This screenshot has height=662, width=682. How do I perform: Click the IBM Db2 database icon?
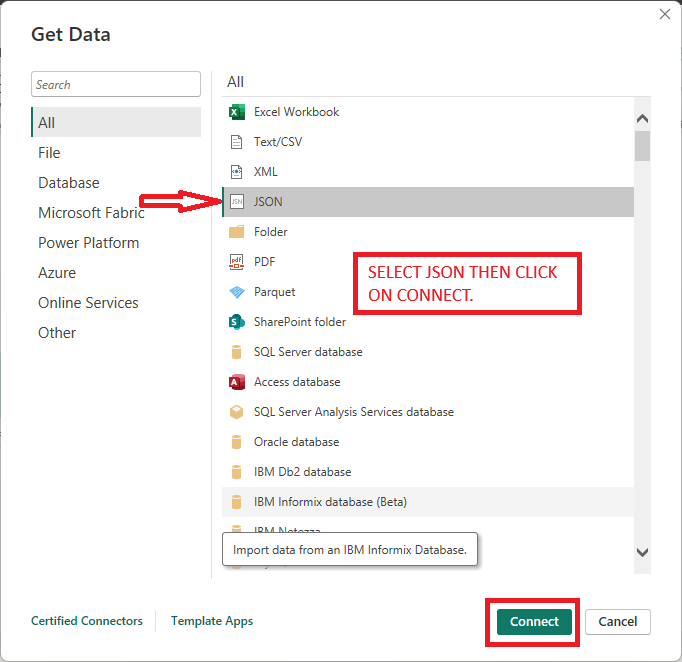coord(236,472)
